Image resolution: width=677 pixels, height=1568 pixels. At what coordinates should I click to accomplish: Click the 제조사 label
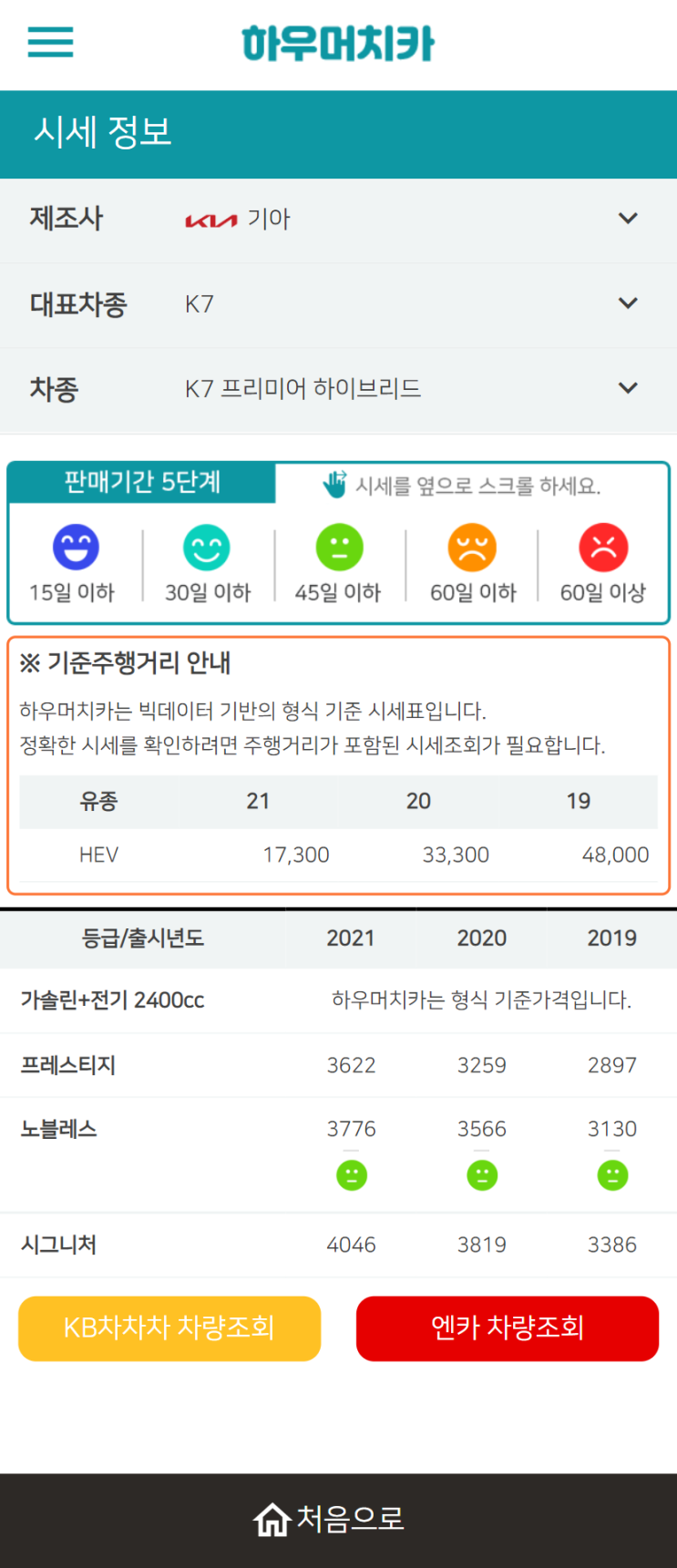pyautogui.click(x=67, y=220)
